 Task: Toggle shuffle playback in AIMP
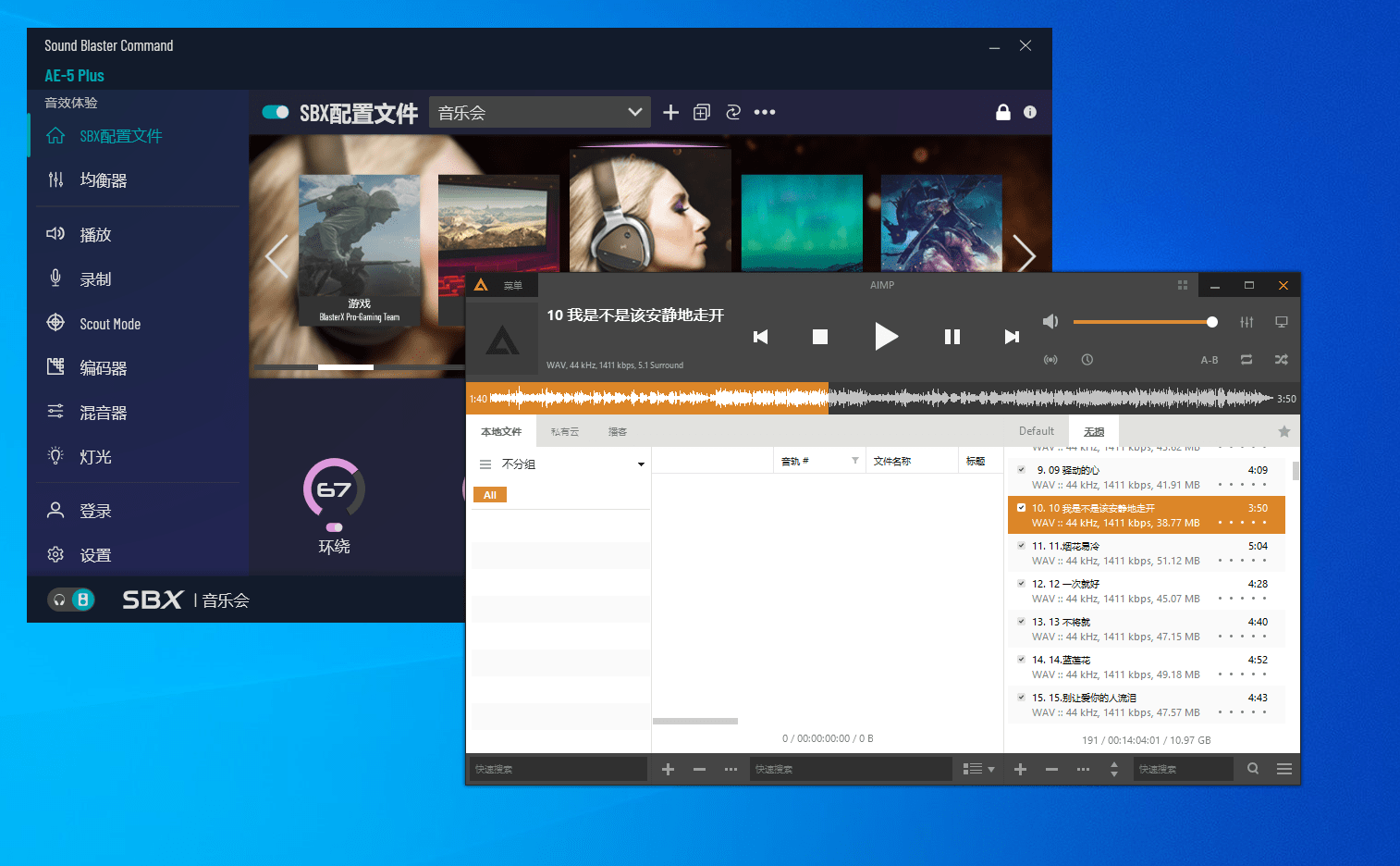point(1281,360)
